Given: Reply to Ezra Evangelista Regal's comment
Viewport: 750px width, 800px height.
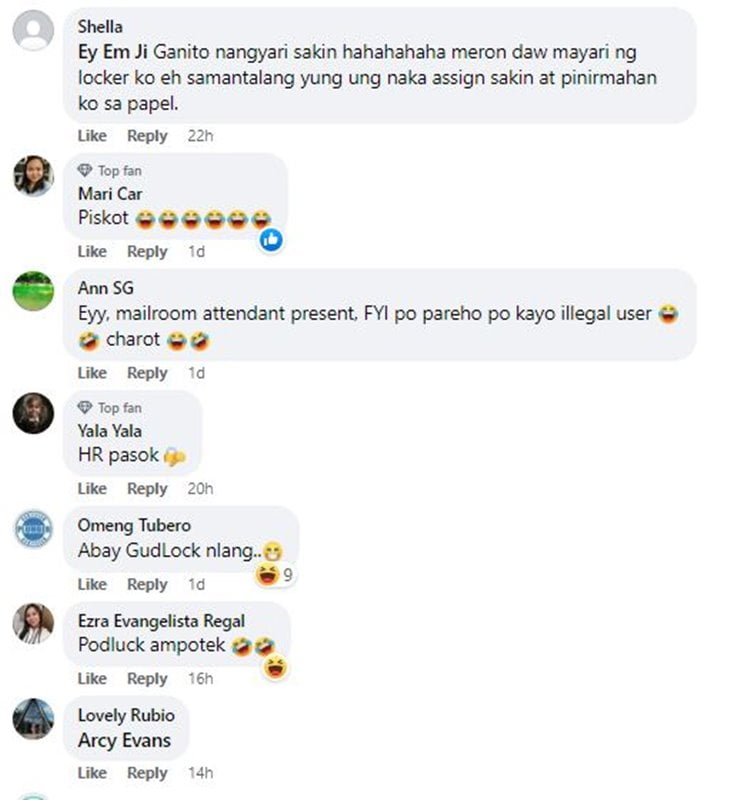Looking at the screenshot, I should click(x=147, y=679).
